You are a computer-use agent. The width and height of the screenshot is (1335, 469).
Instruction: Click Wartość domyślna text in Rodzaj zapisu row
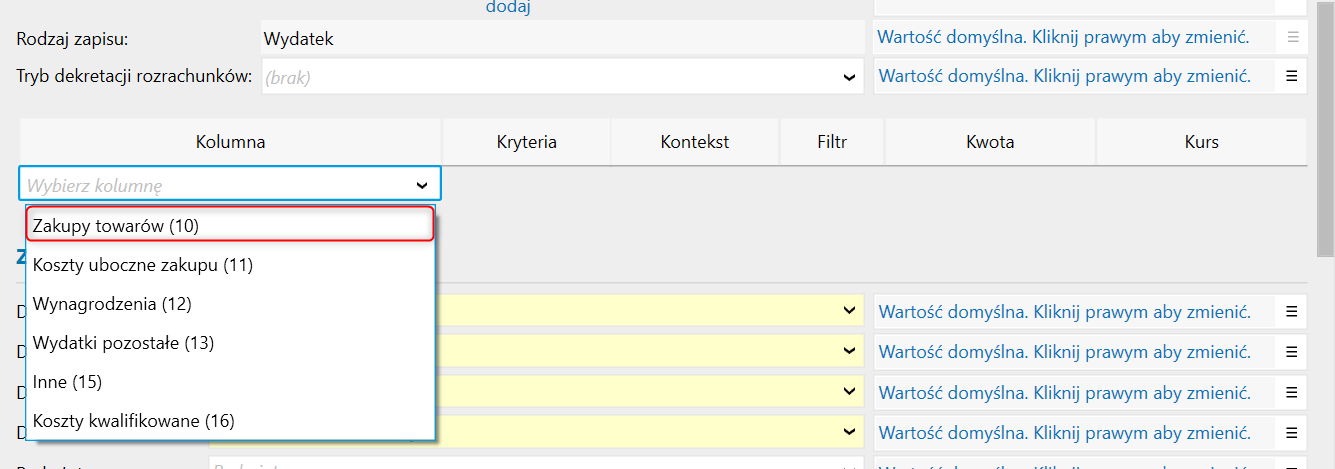pos(1064,38)
